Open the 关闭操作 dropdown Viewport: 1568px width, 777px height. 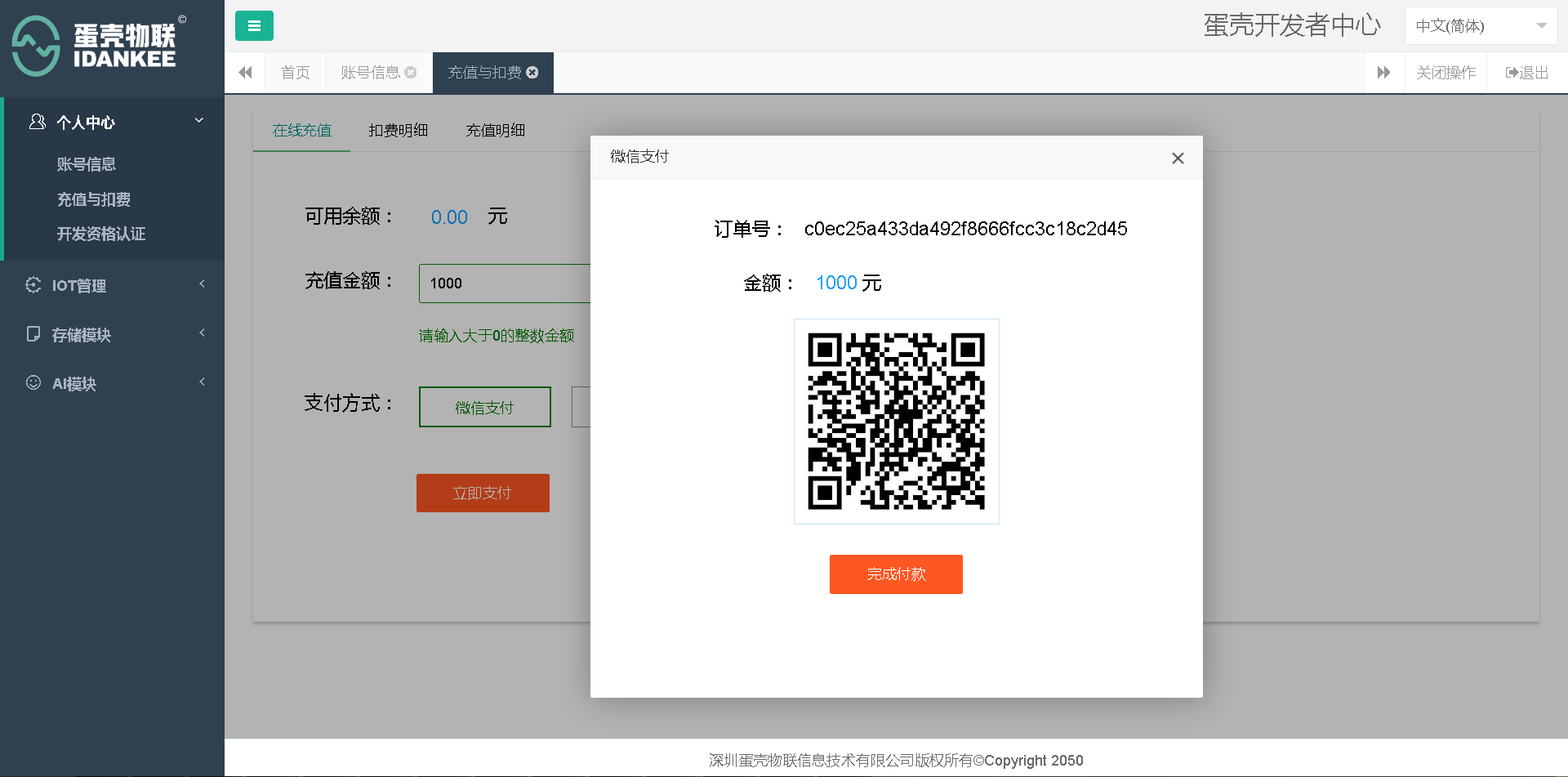coord(1445,73)
